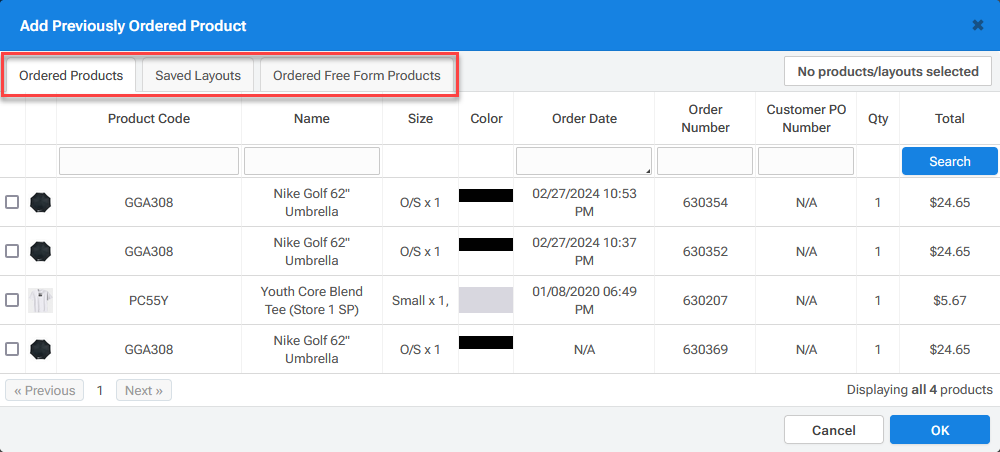Switch to the Ordered Products tab
The image size is (1000, 452).
(x=71, y=75)
